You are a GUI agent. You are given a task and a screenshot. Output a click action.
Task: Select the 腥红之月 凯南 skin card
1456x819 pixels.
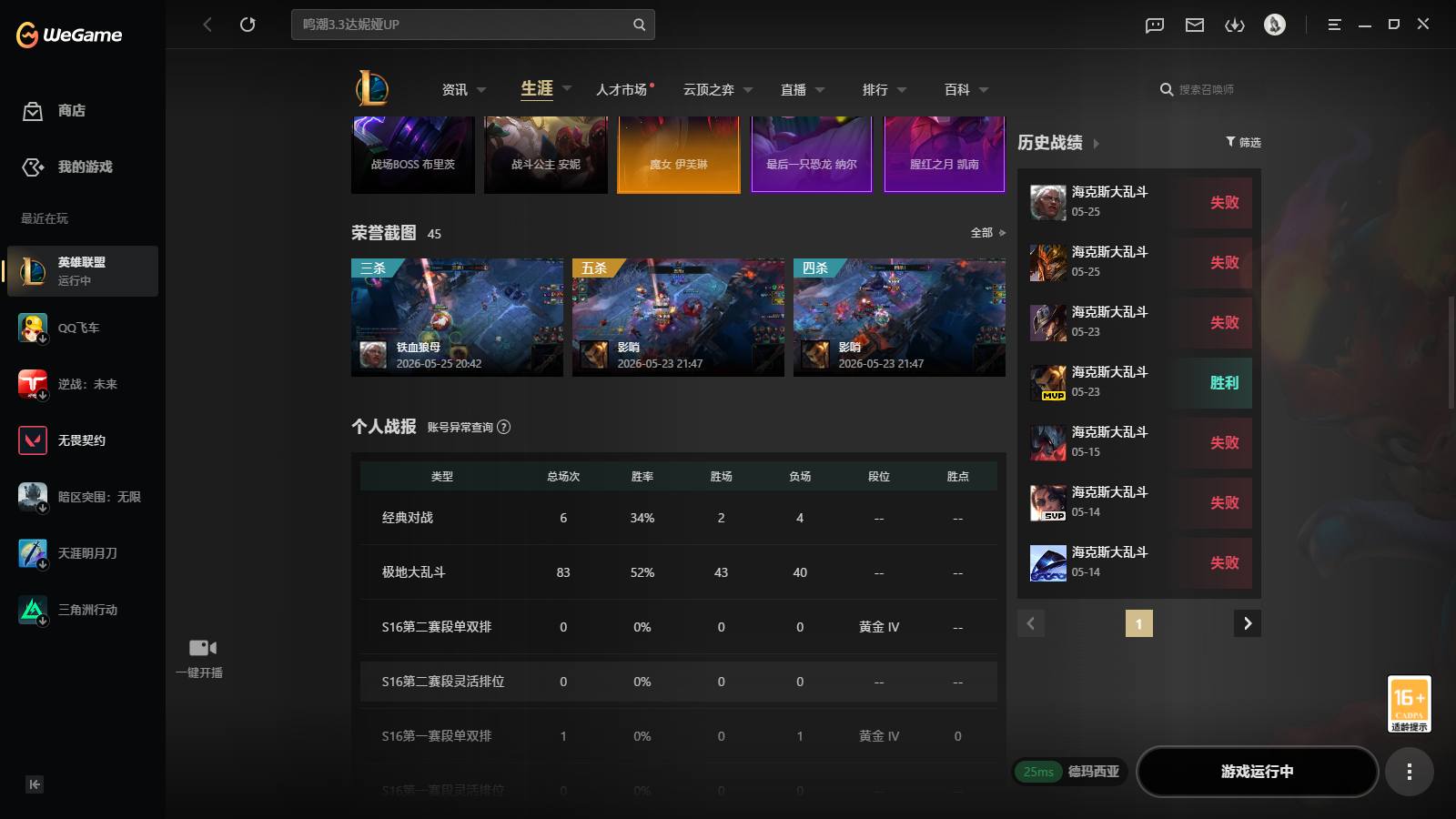[945, 155]
